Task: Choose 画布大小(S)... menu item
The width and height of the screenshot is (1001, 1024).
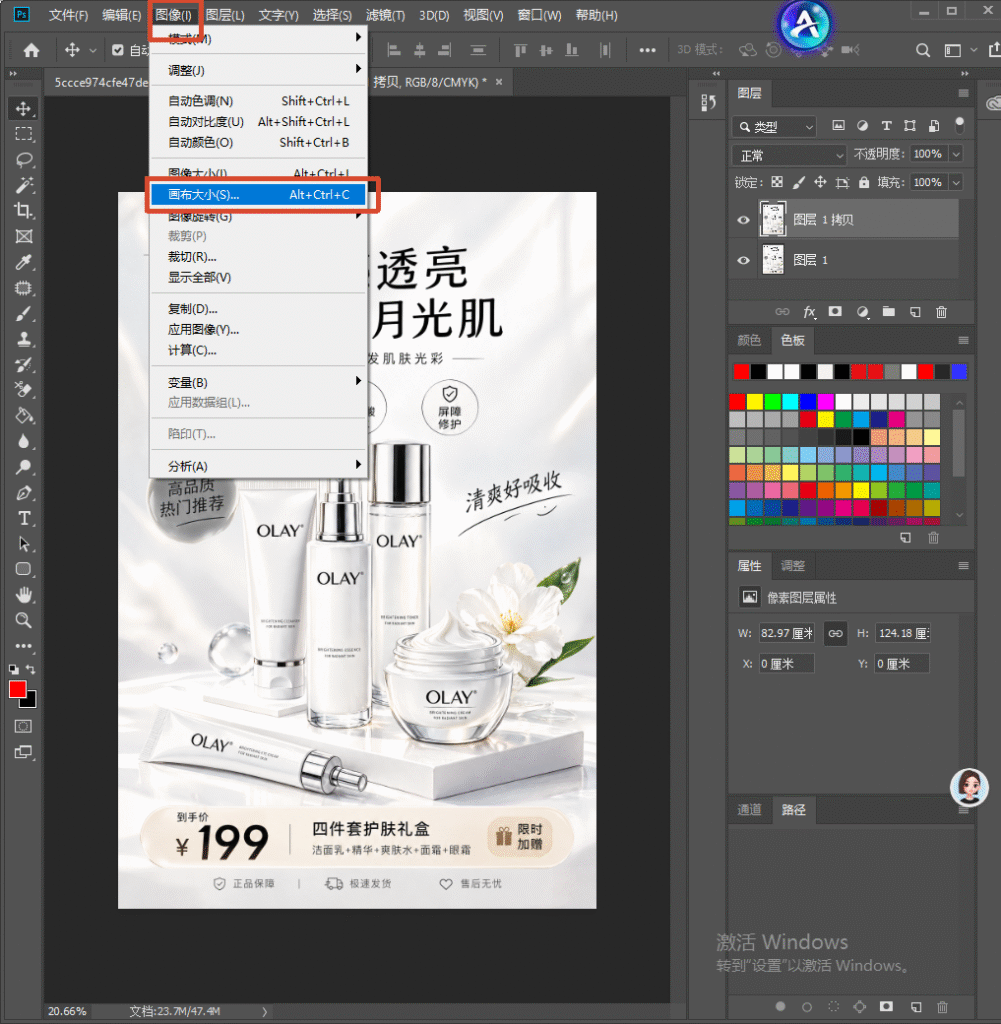Action: [x=257, y=195]
